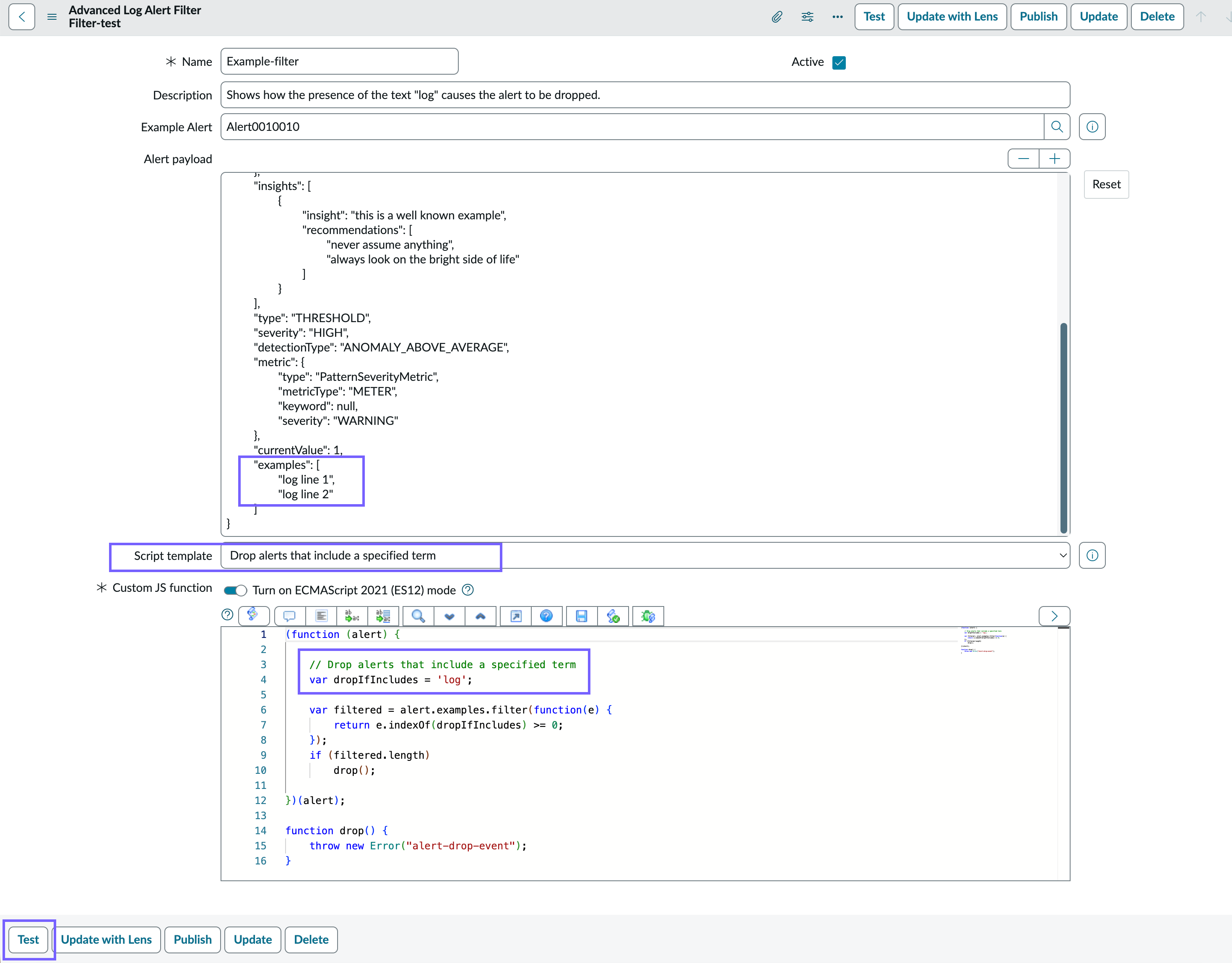Uncheck the Active checkbox

[839, 62]
